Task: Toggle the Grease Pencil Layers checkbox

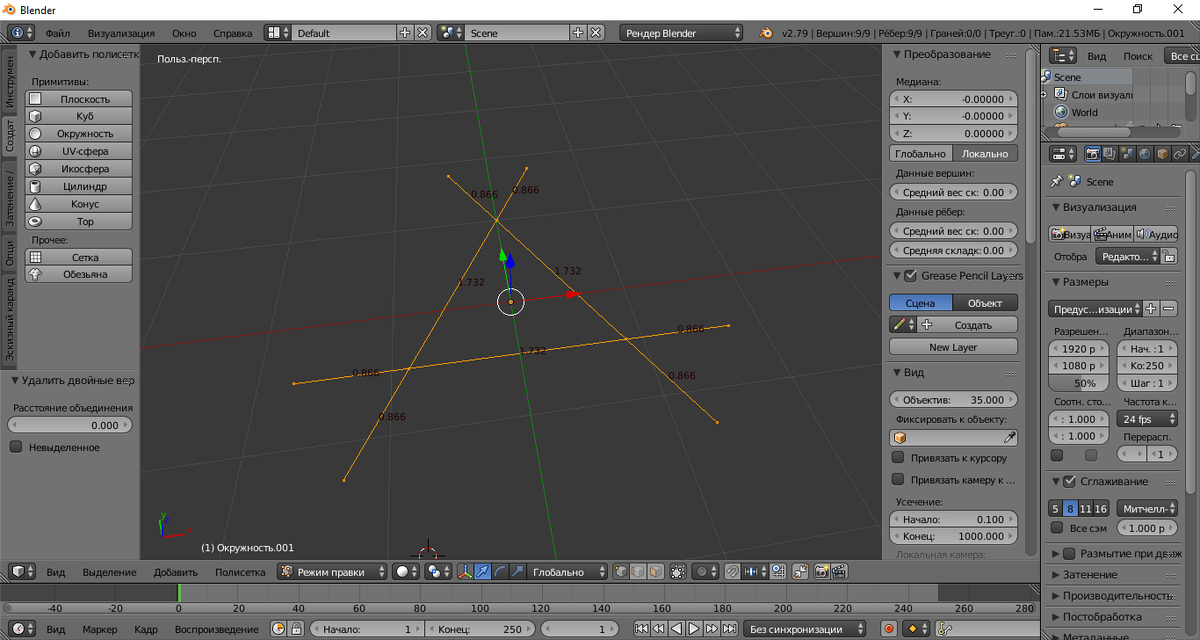Action: point(910,276)
